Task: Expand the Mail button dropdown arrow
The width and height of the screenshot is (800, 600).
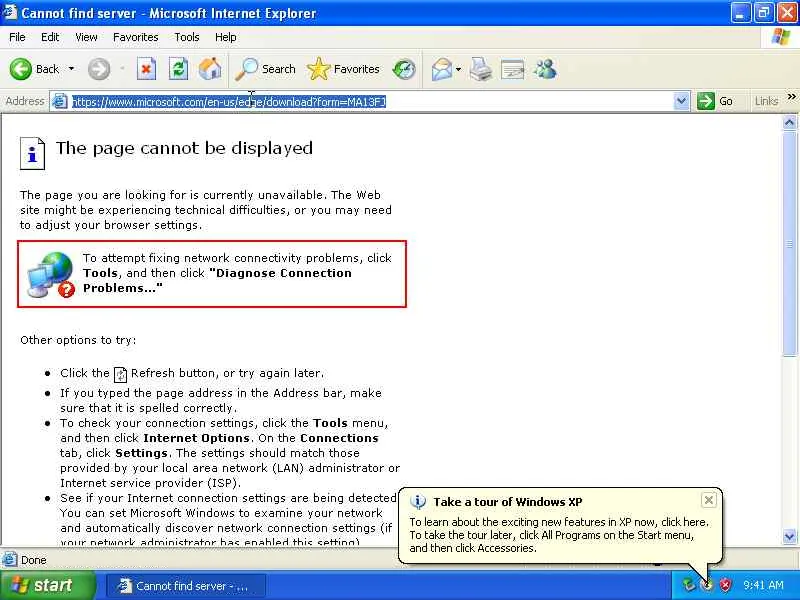Action: click(x=458, y=69)
